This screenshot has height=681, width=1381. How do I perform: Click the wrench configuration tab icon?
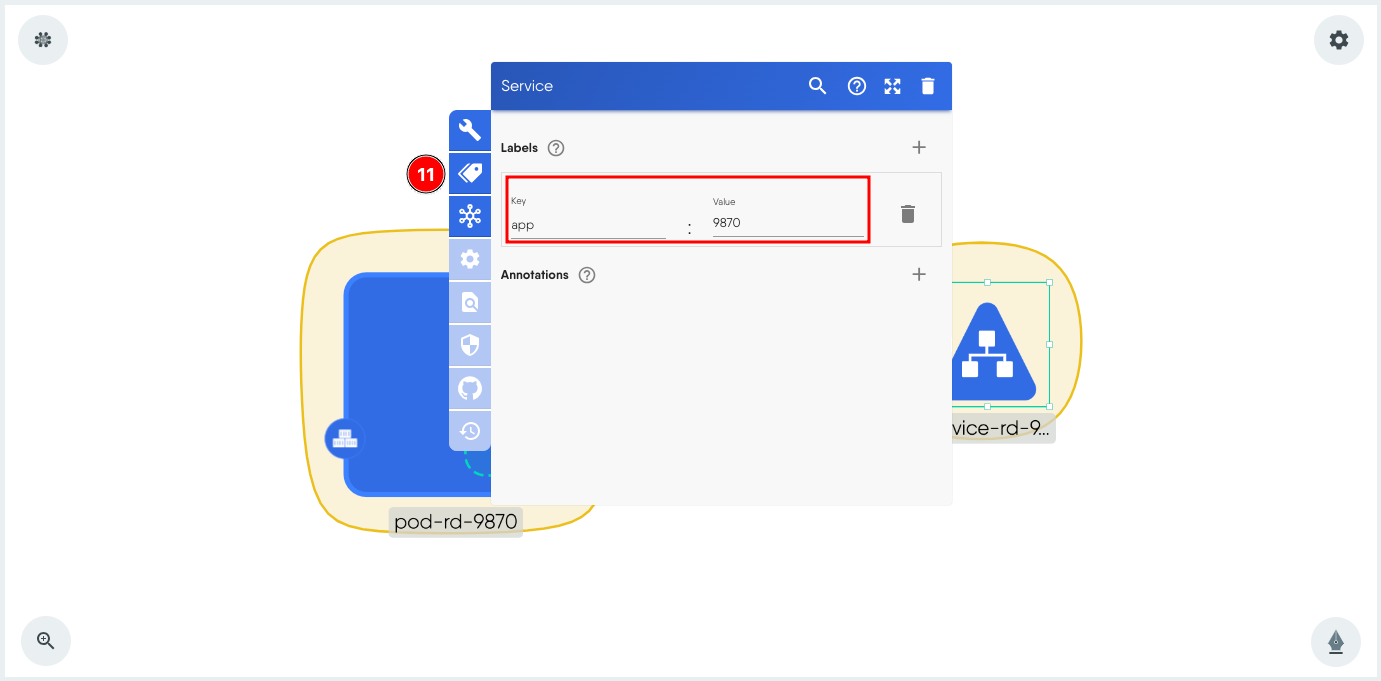[x=470, y=130]
